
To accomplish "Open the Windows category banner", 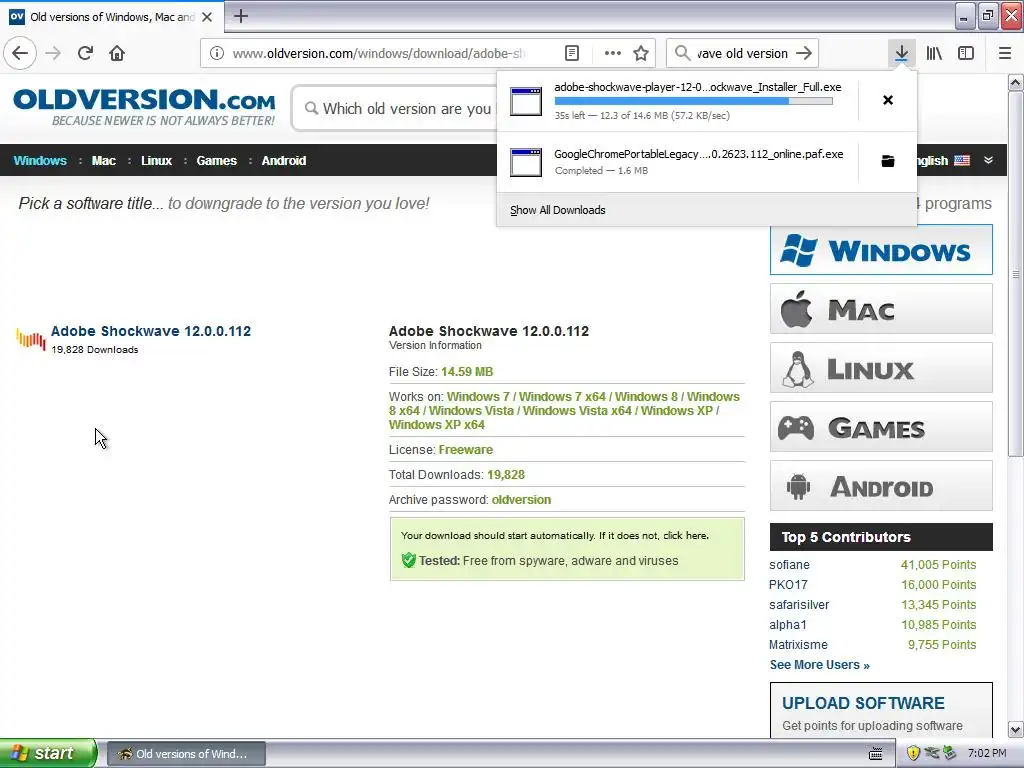I will 881,250.
